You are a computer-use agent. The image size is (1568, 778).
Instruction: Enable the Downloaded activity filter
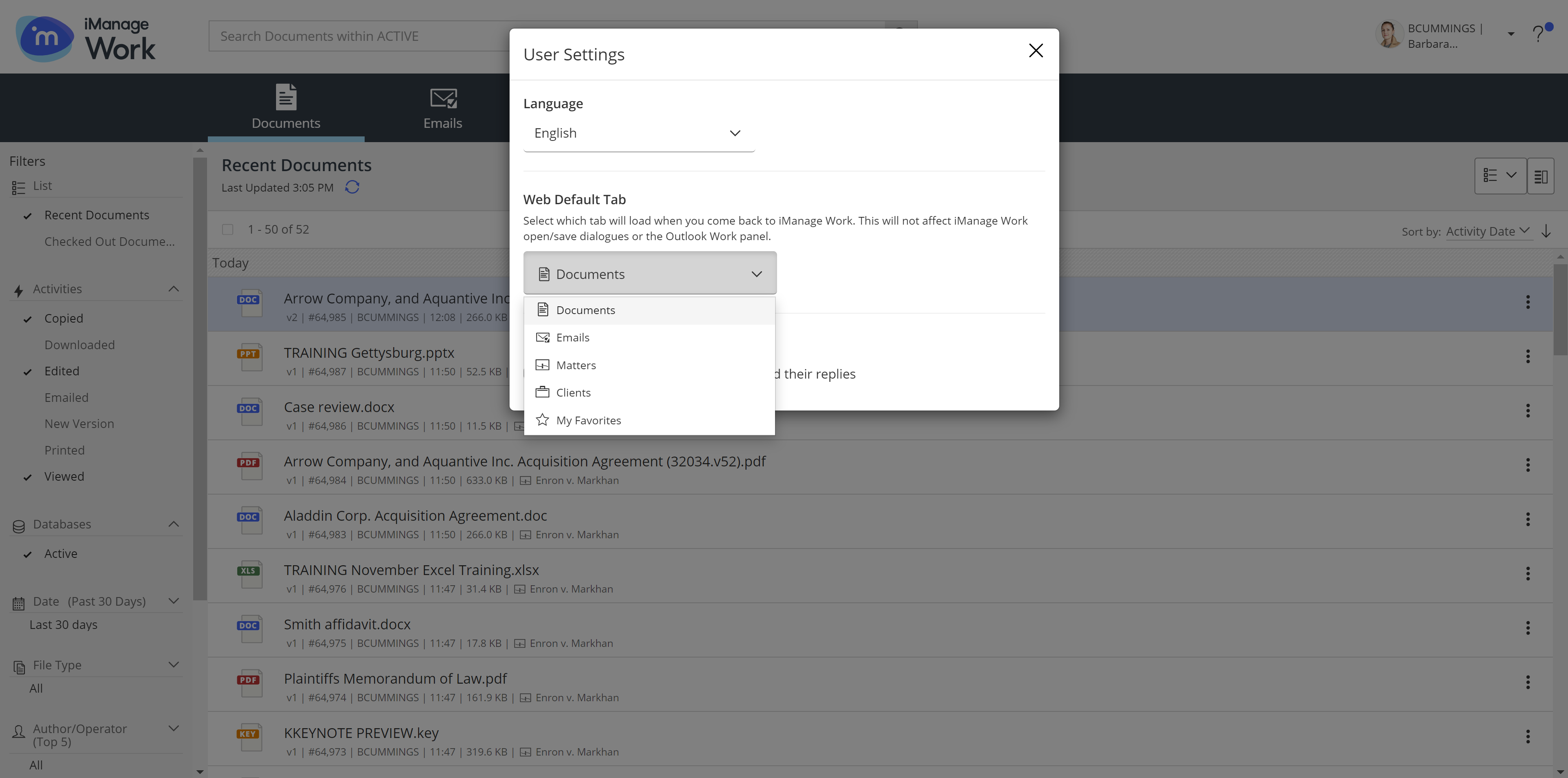pyautogui.click(x=79, y=345)
